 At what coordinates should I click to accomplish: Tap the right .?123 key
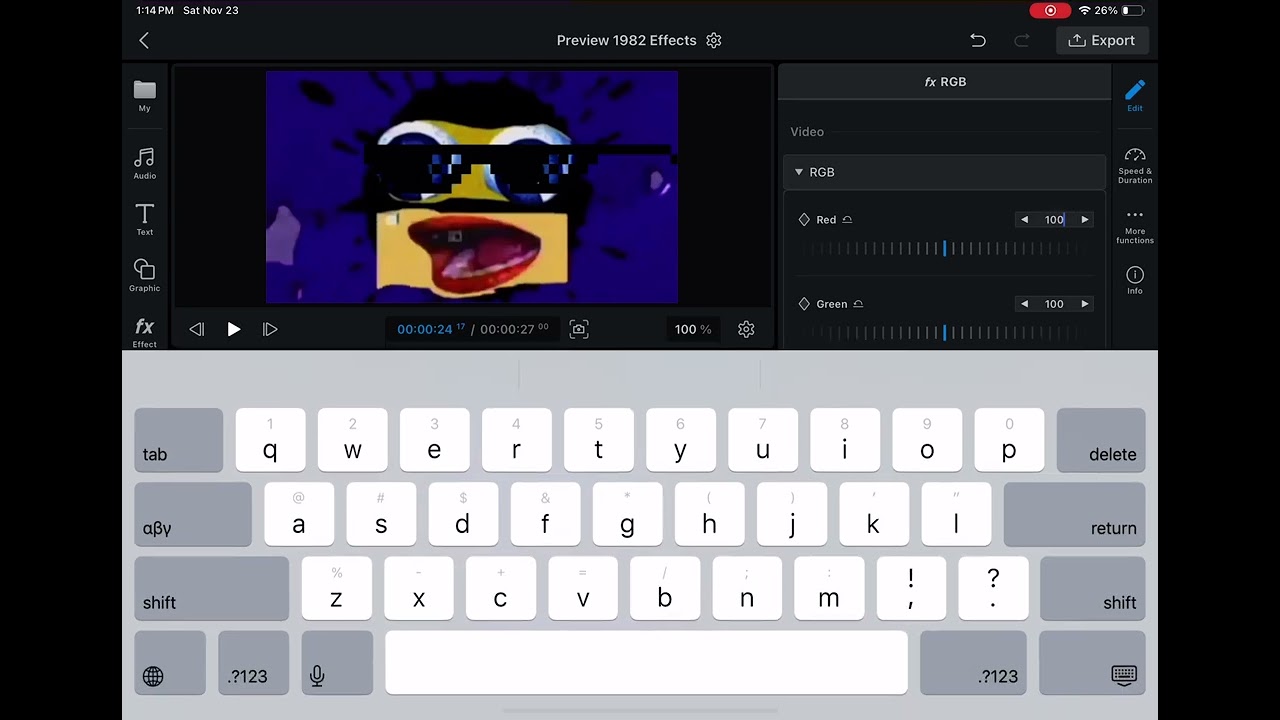[x=973, y=662]
